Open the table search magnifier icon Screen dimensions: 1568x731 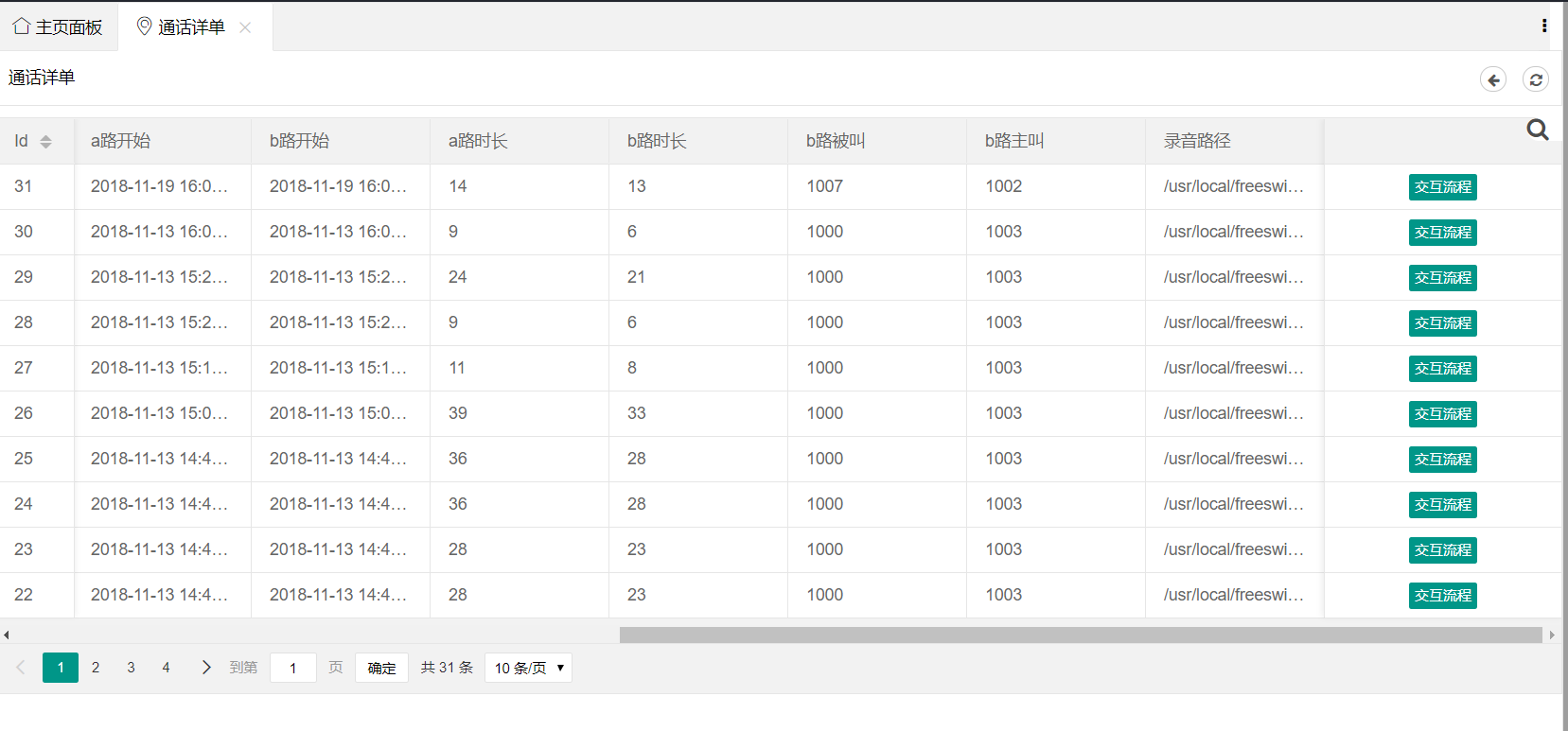coord(1538,130)
